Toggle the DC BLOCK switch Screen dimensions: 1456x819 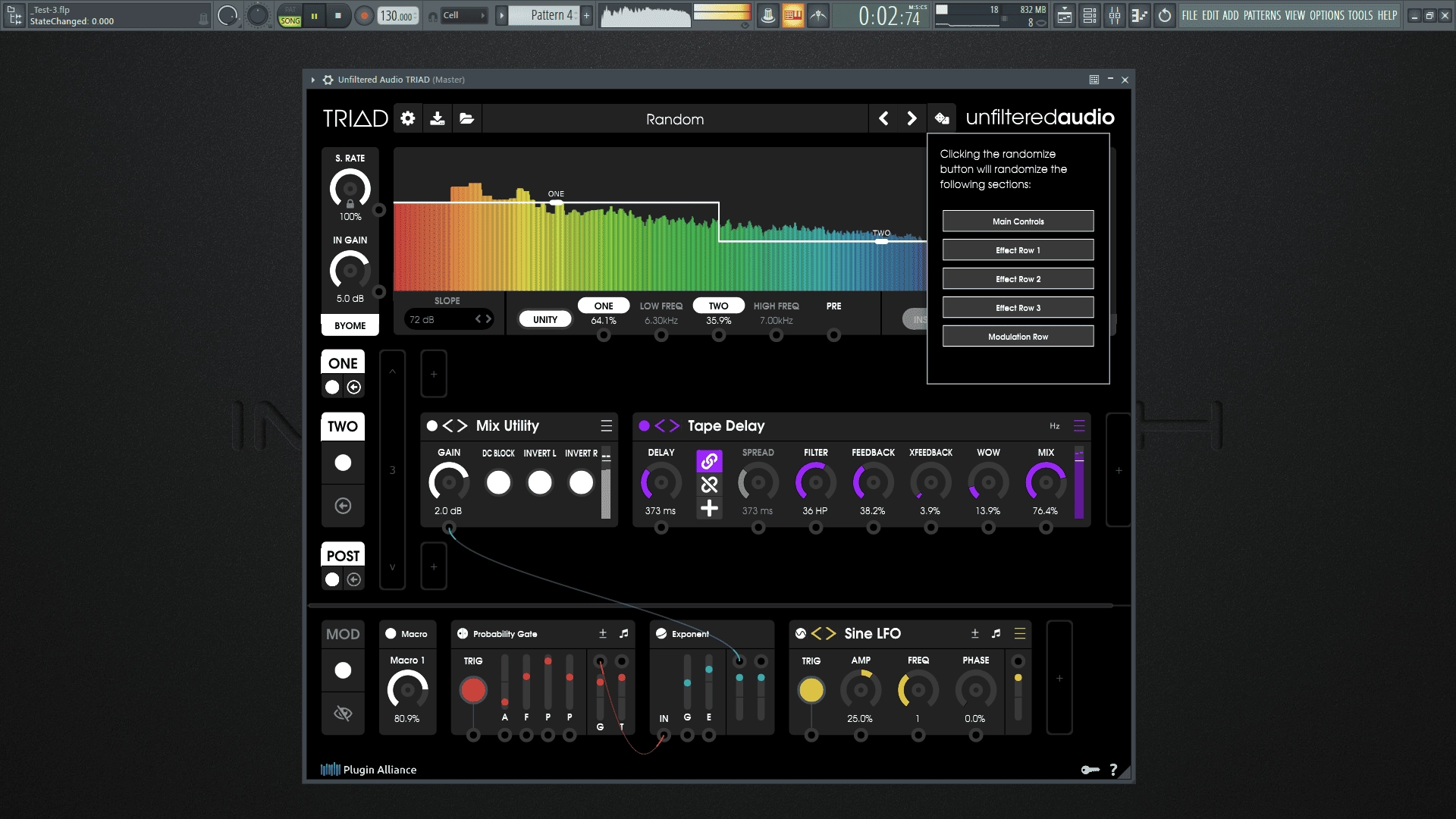498,482
